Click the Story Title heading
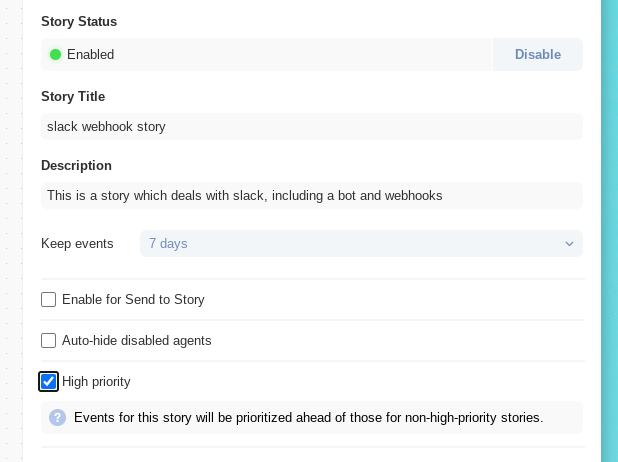This screenshot has height=462, width=618. click(x=73, y=97)
